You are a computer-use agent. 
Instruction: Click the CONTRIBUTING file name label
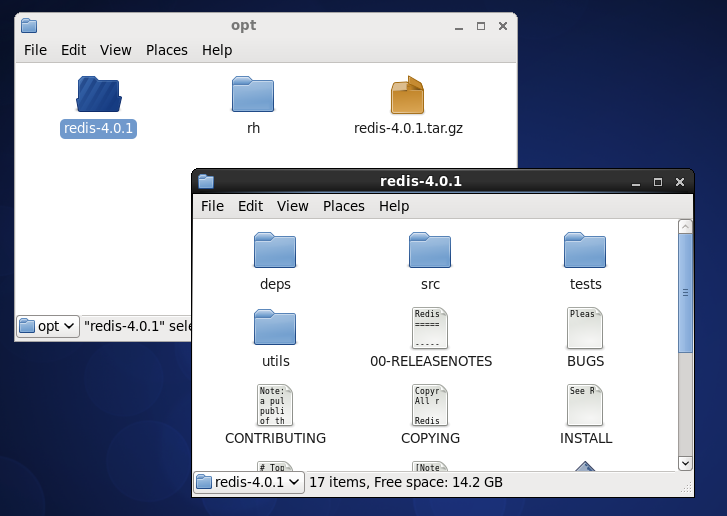tap(275, 438)
